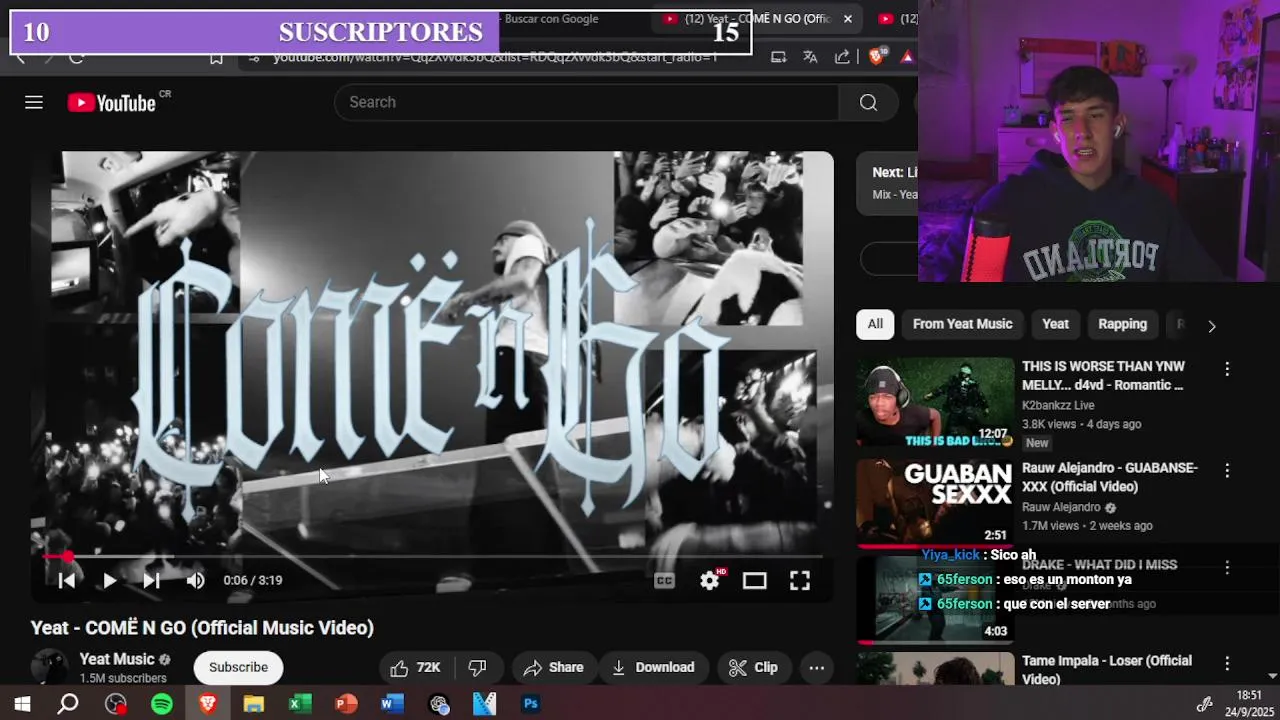This screenshot has height=720, width=1280.
Task: Open PowerPoint from the taskbar
Action: (346, 704)
